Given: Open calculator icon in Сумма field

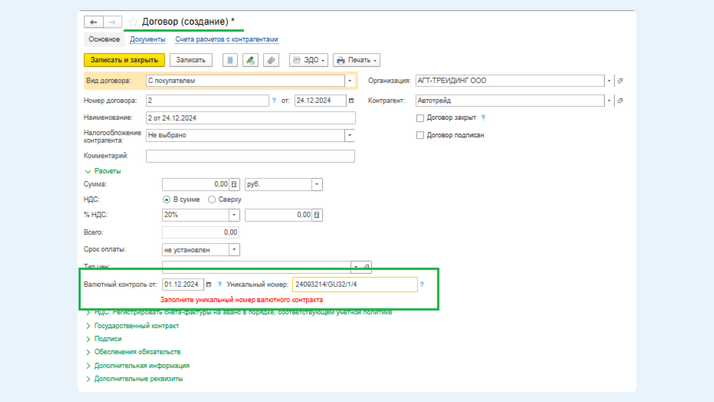Looking at the screenshot, I should 235,185.
